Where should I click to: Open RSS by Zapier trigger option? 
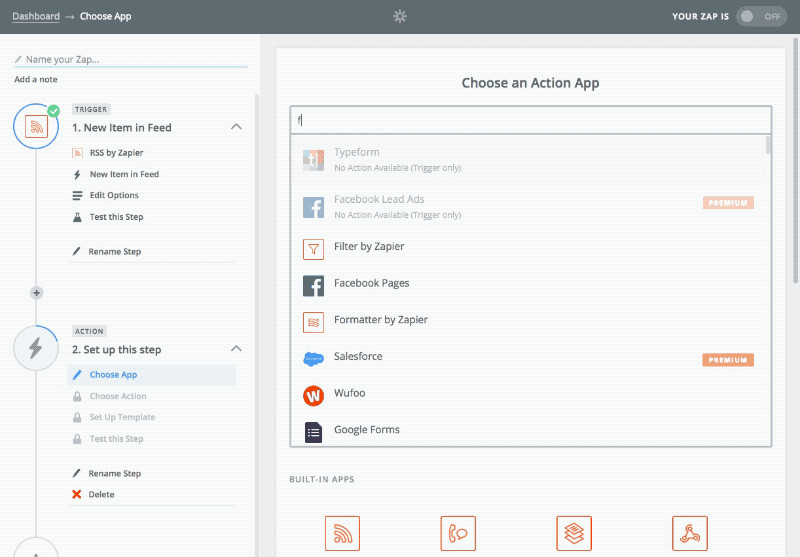(116, 153)
